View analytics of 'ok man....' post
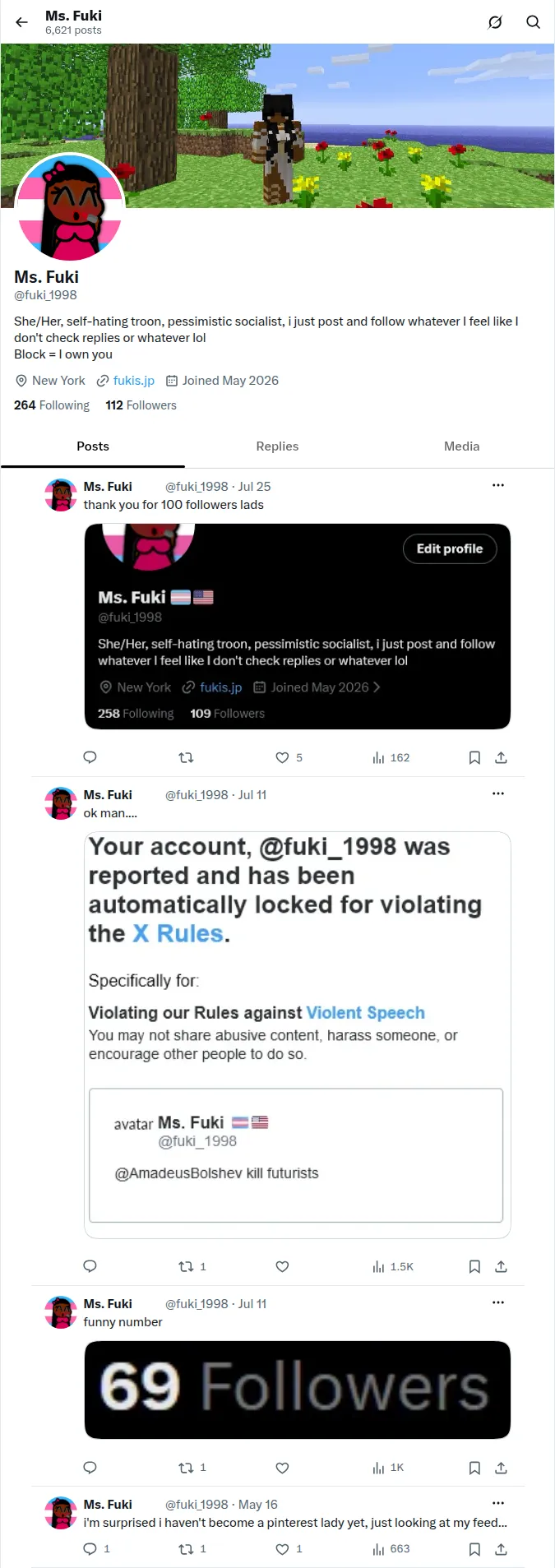Screen dimensions: 555x1568 click(393, 1266)
